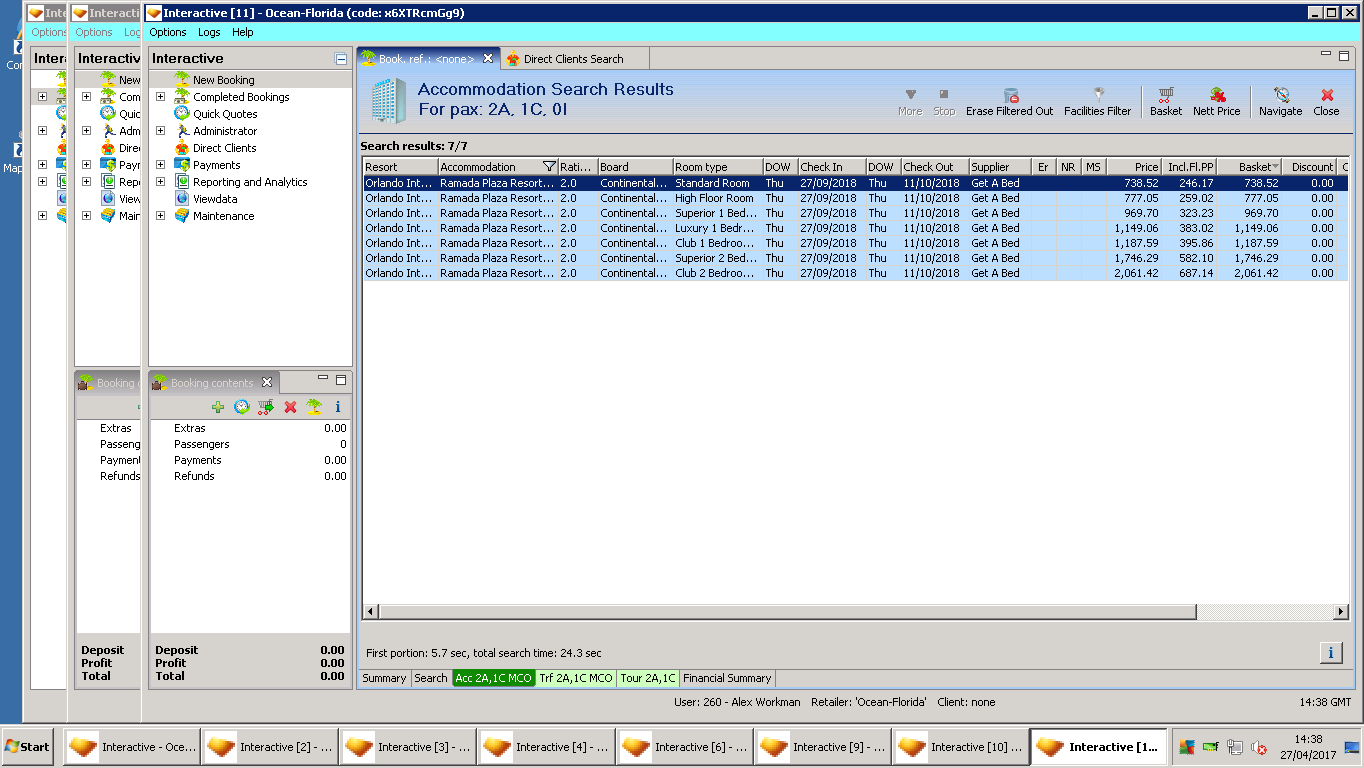Open the Help menu
Screen dimensions: 1364x768
click(243, 32)
